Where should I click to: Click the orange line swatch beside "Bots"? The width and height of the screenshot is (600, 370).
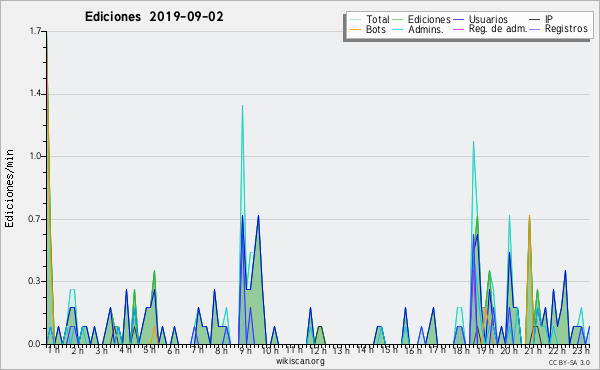coord(355,29)
